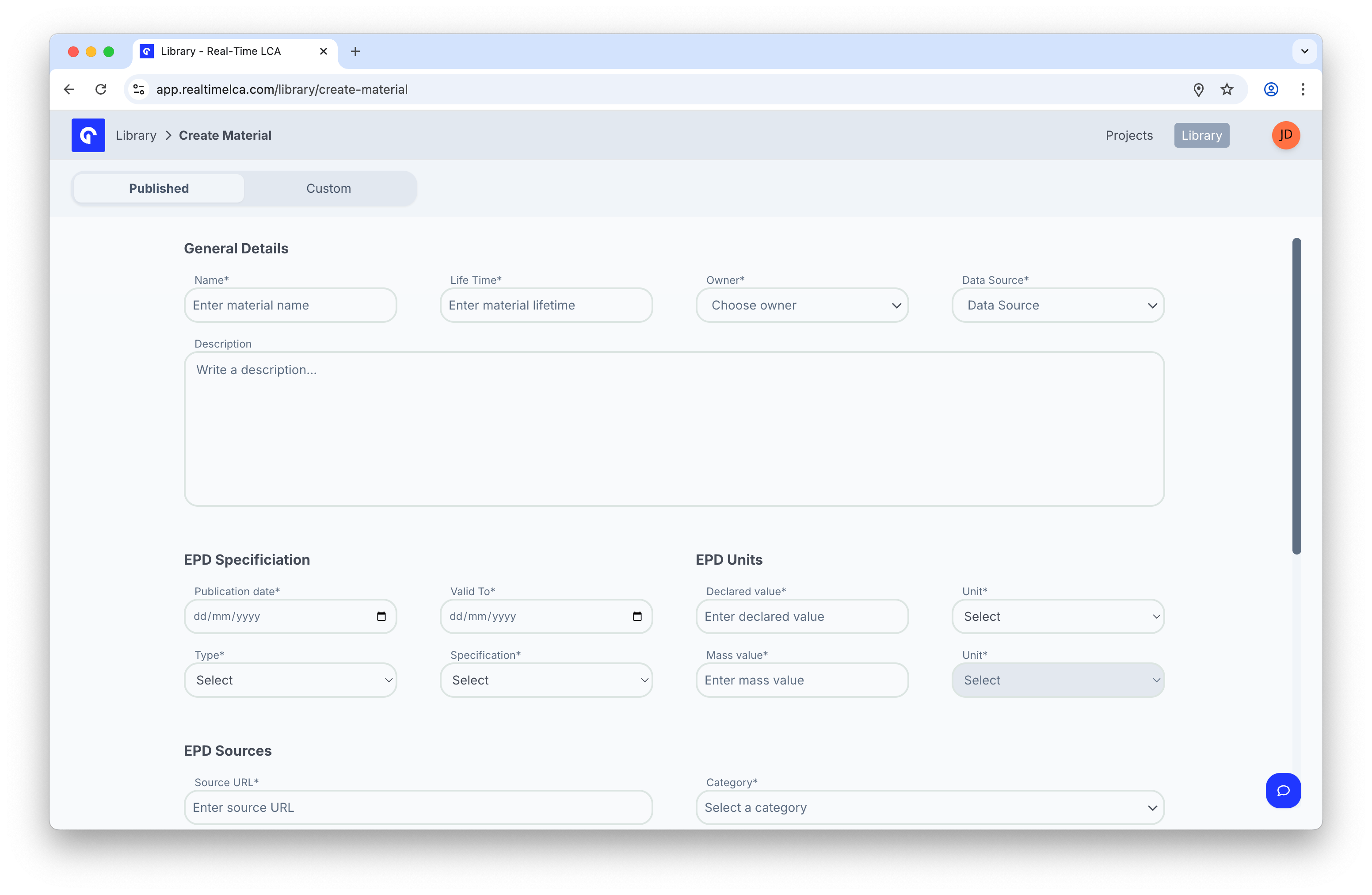Focus the material lifetime field
The image size is (1372, 895).
(546, 305)
